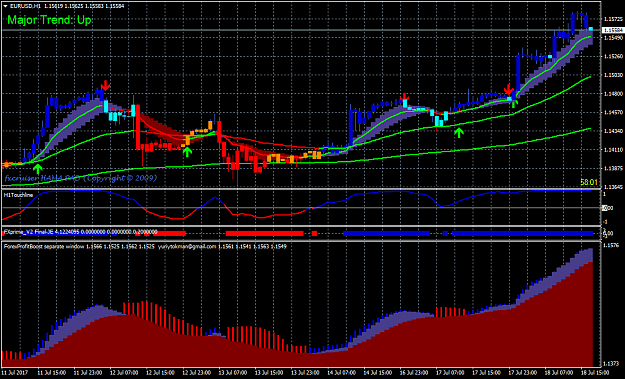The width and height of the screenshot is (625, 379).
Task: Click the green buy arrow above 12 Jul 23:00
Action: point(187,151)
